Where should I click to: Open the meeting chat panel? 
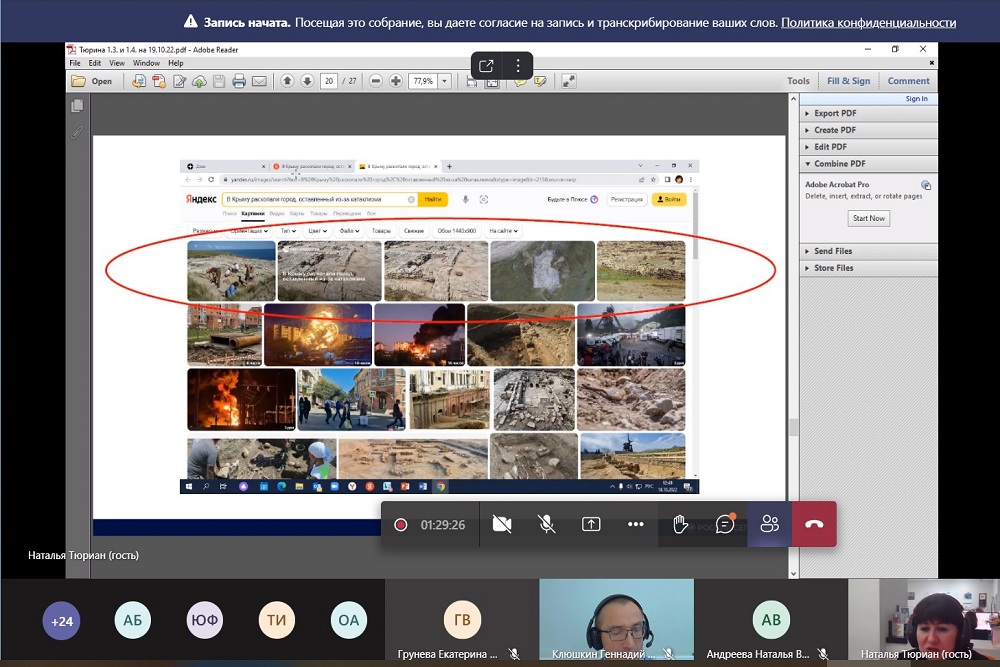725,524
